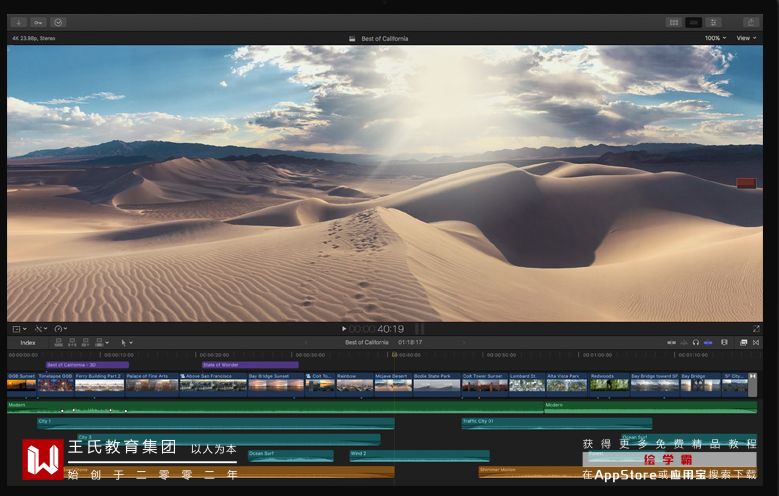Select Palace of Fine Arts clip
Image resolution: width=779 pixels, height=496 pixels.
tap(152, 383)
